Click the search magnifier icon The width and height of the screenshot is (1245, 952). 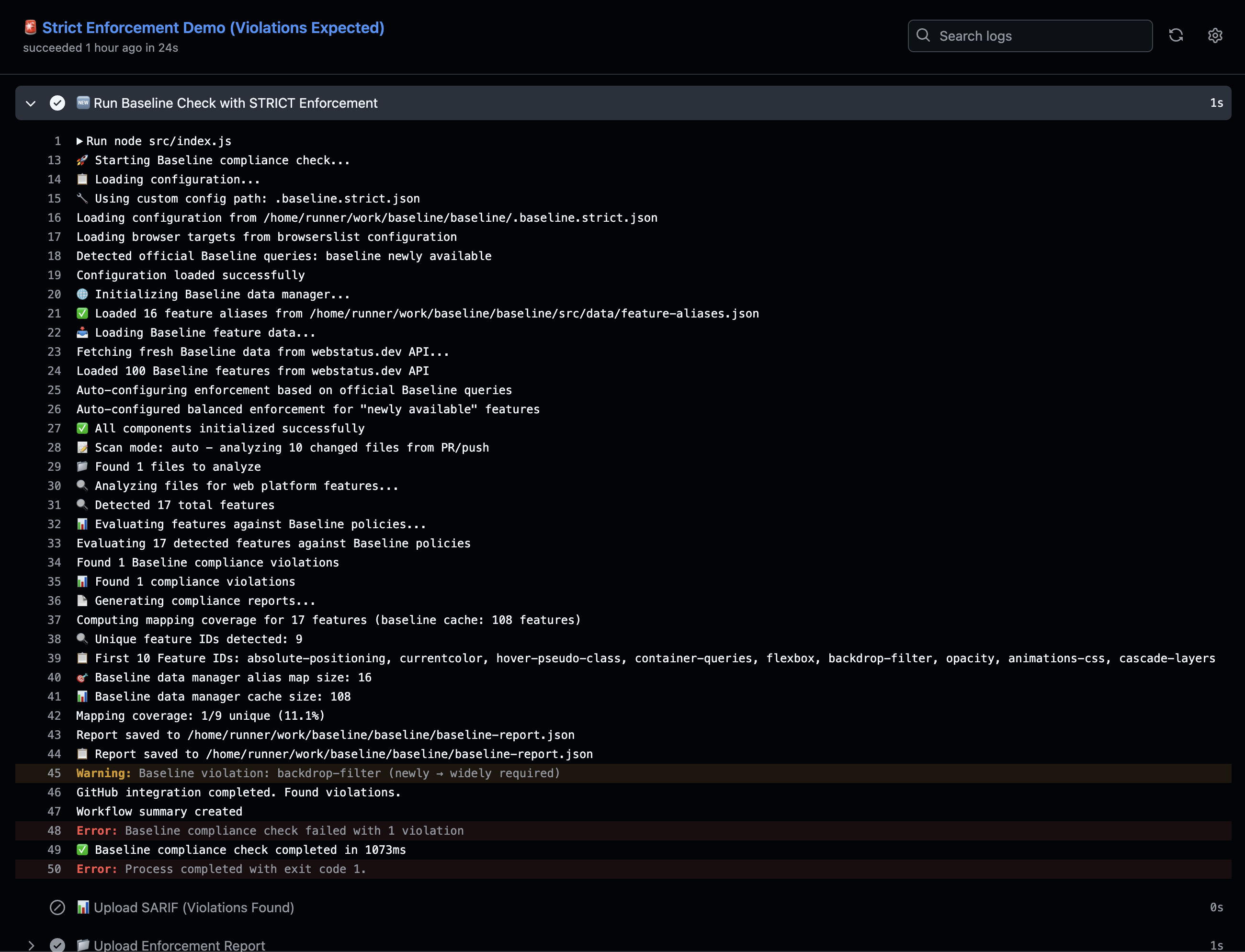coord(923,36)
